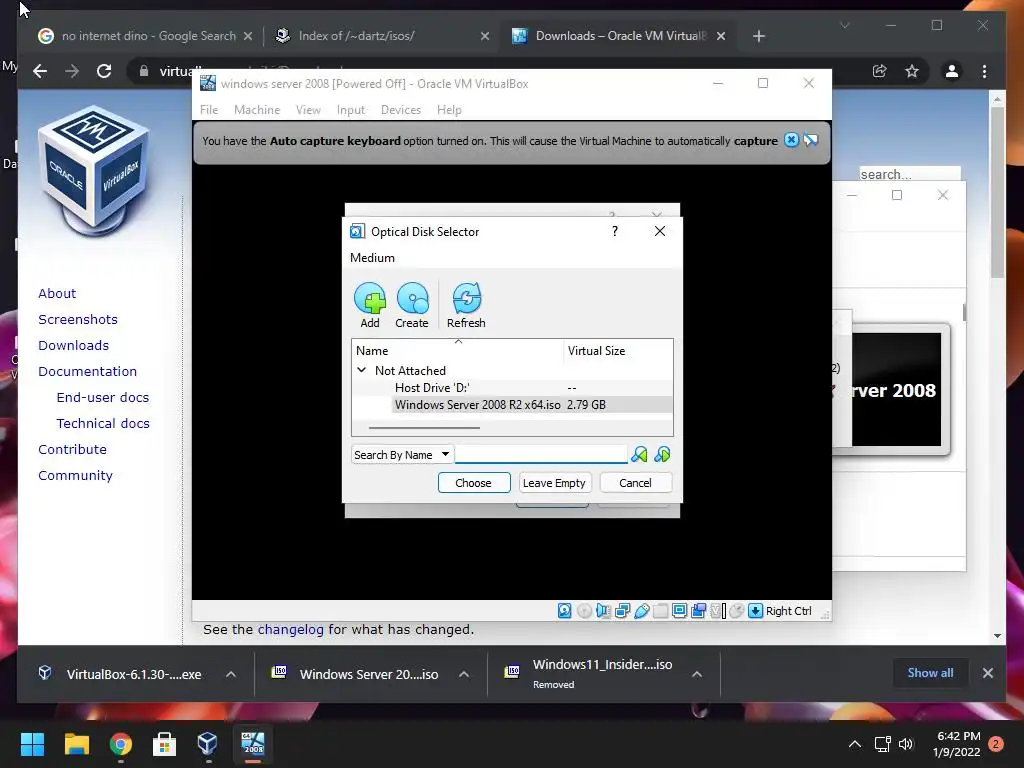Click the mouse integration status icon
This screenshot has height=768, width=1024.
pos(737,611)
